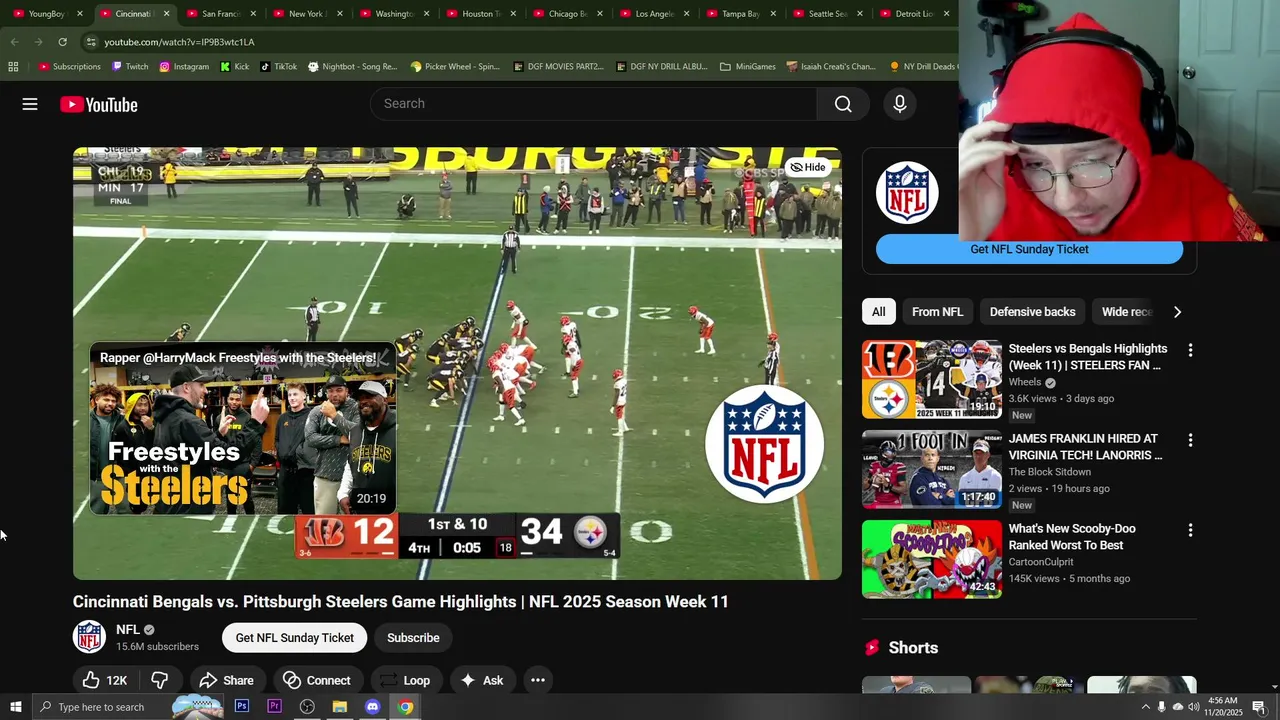Image resolution: width=1280 pixels, height=720 pixels.
Task: Click NFL logo end screen subscribe element
Action: point(765,444)
